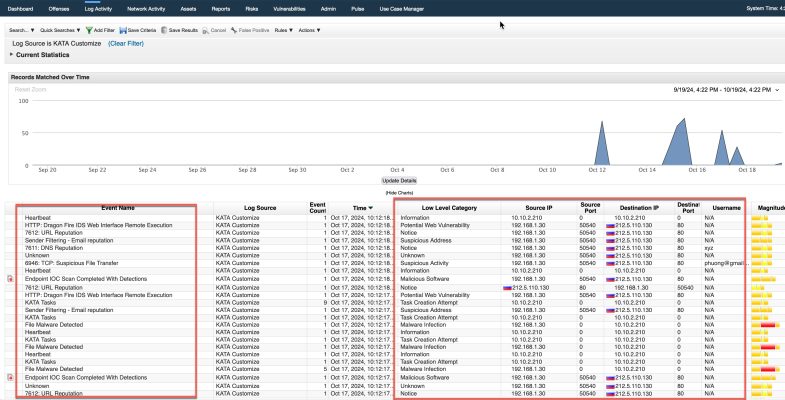785x400 pixels.
Task: Open the Pulse tab
Action: pyautogui.click(x=358, y=9)
